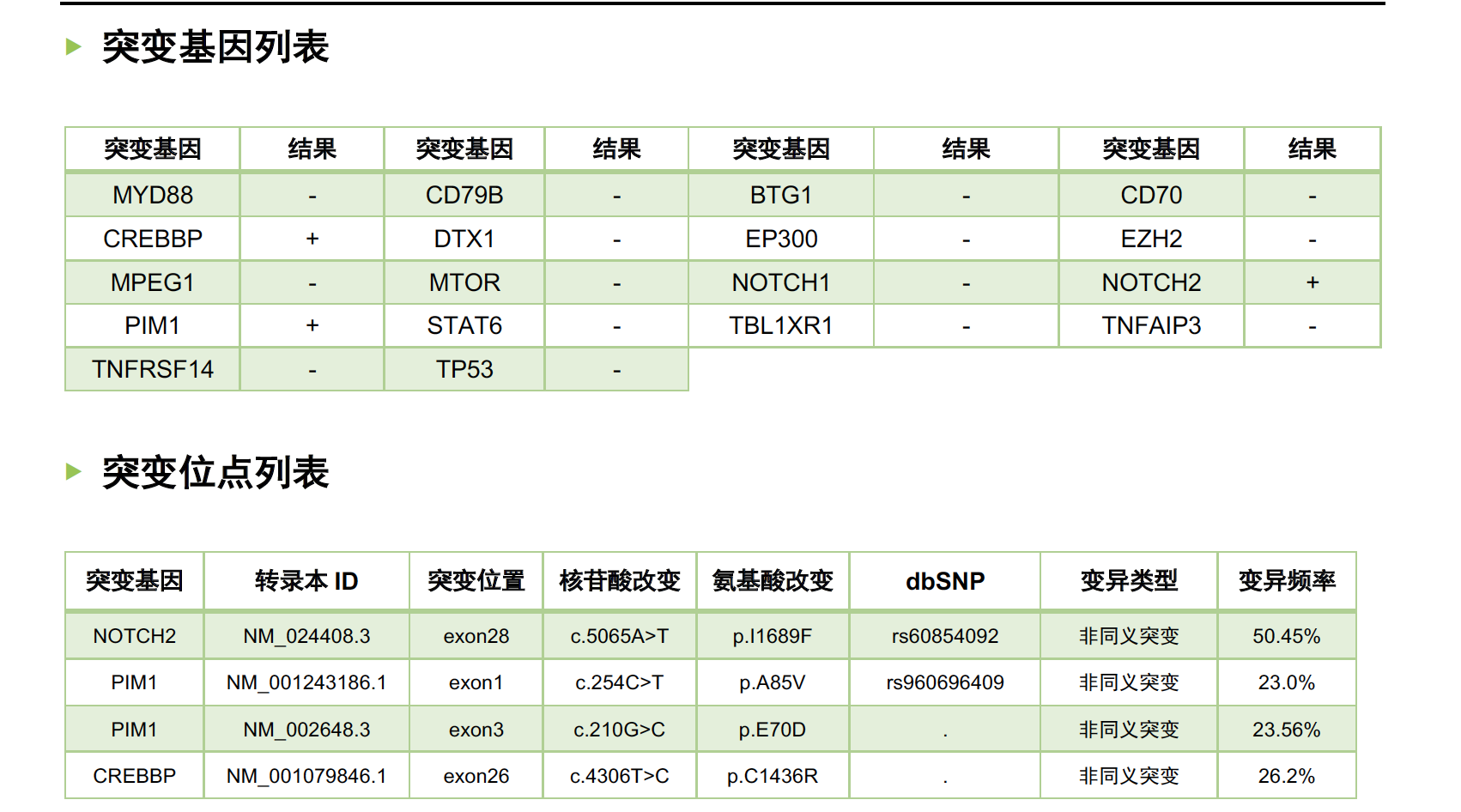Click the 转录本 ID column header
The width and height of the screenshot is (1461, 812).
coord(306,581)
